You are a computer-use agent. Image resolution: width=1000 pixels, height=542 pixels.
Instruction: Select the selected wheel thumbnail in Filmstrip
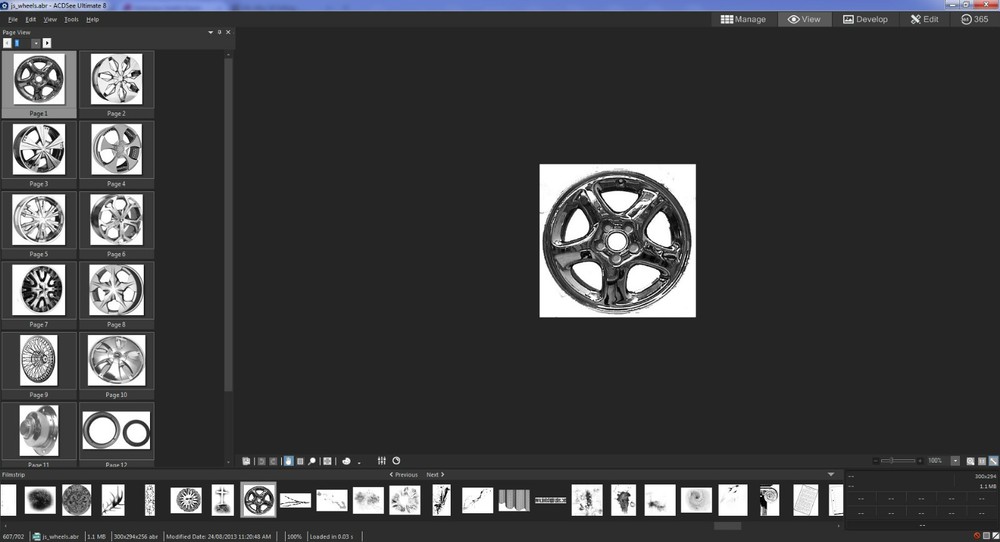(258, 499)
